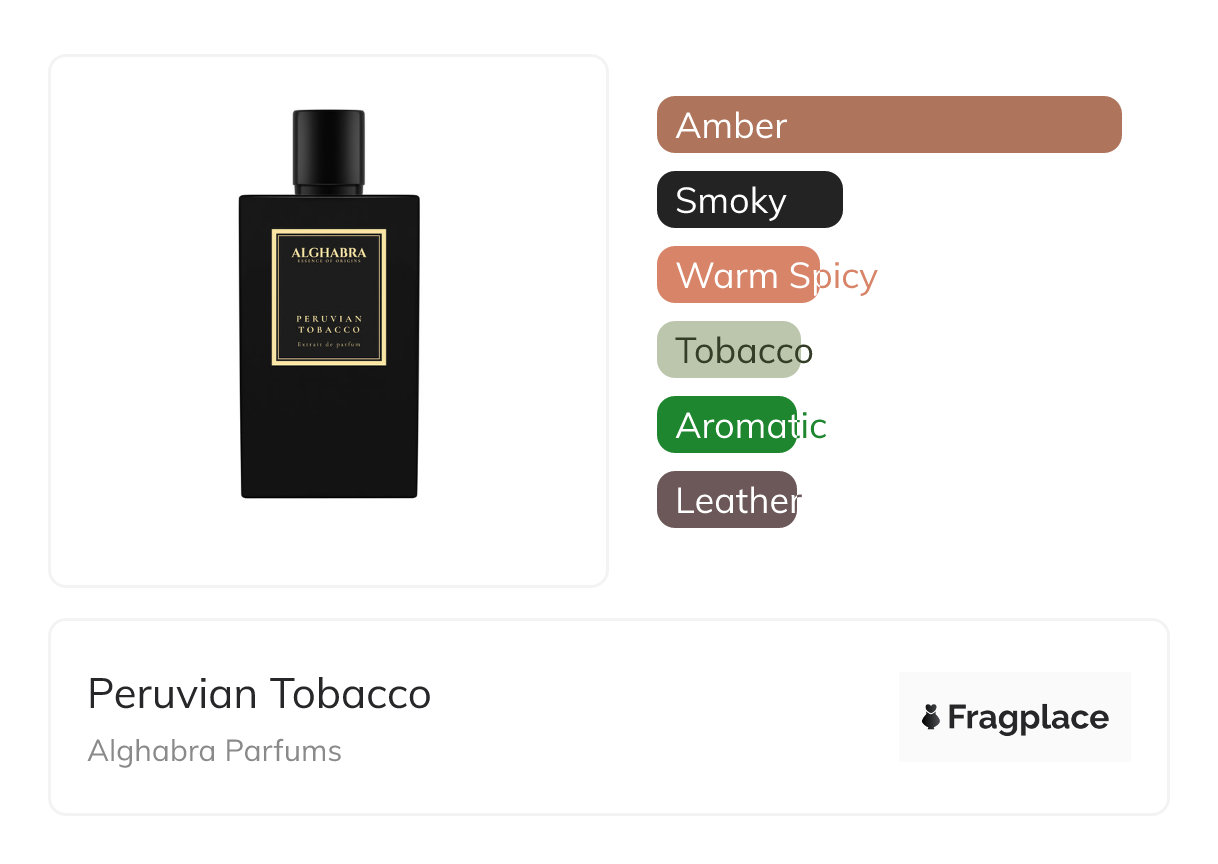Open the Alghabra Parfums brand link

(x=215, y=751)
